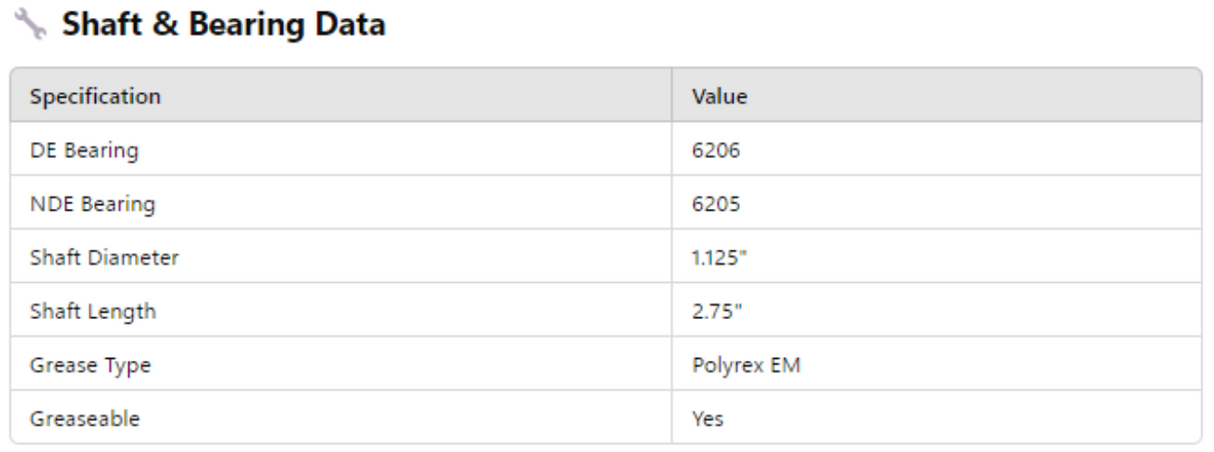This screenshot has height=452, width=1214.
Task: Select the Polyrex EM value
Action: click(746, 366)
